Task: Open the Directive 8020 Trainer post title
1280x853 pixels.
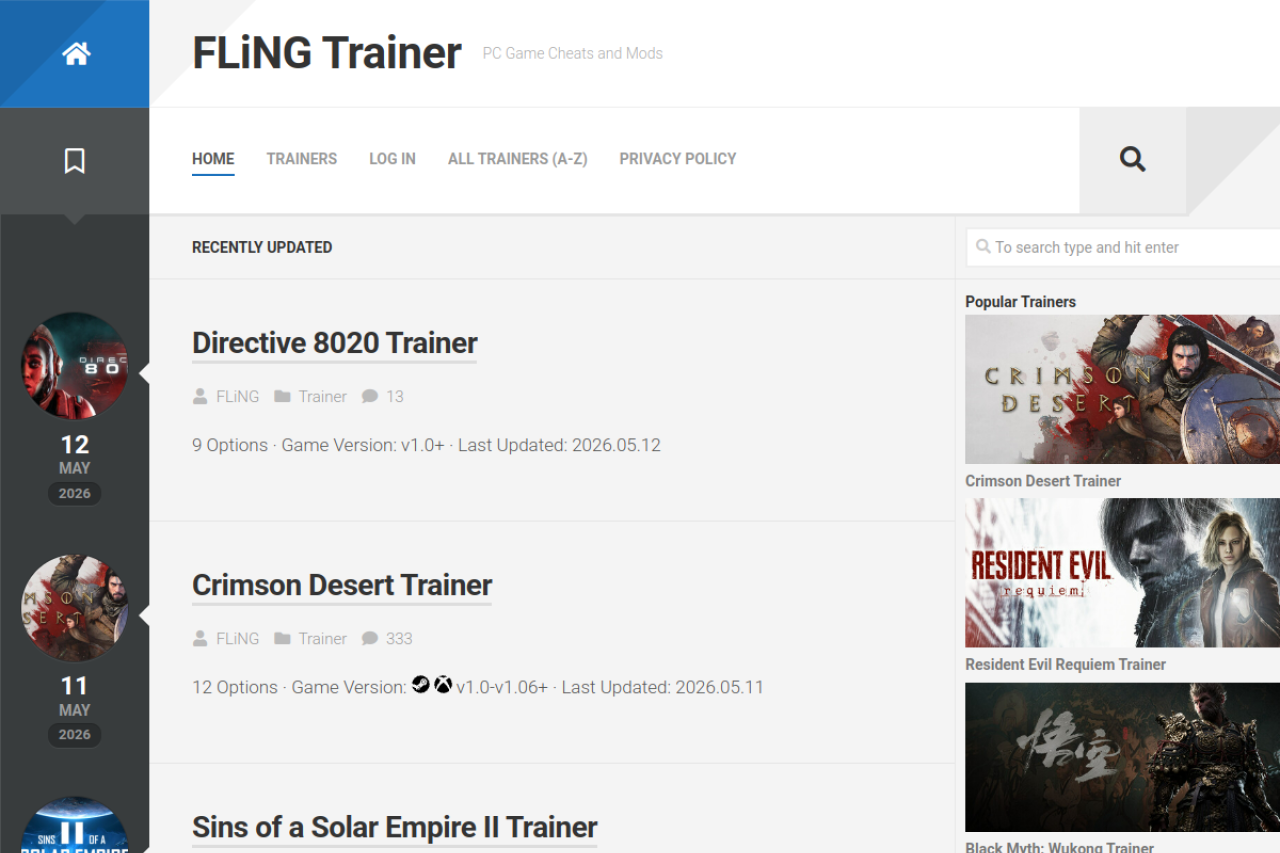Action: point(335,343)
